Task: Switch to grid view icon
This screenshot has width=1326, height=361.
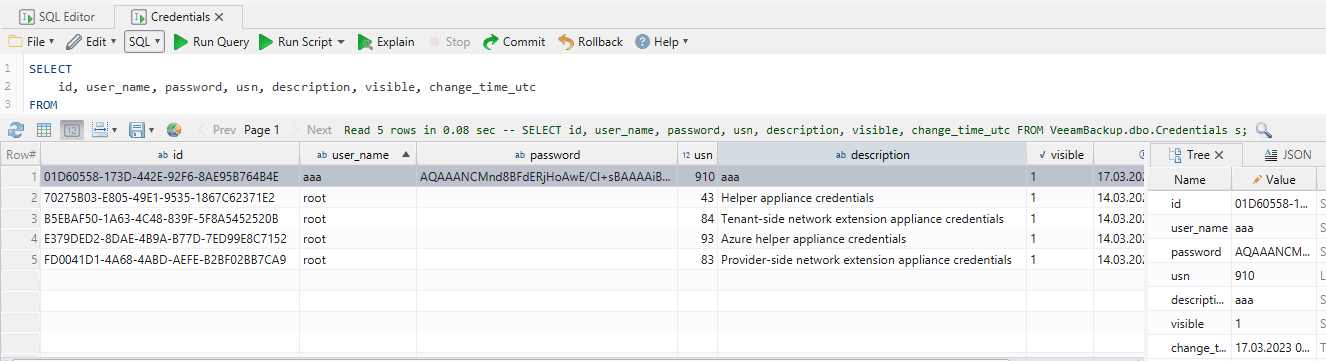Action: click(x=44, y=130)
